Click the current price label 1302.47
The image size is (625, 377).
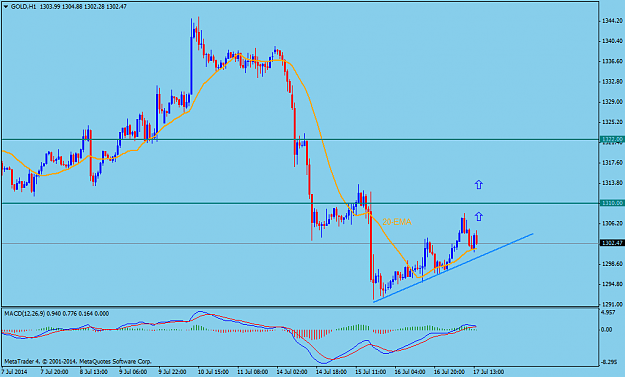coord(612,243)
